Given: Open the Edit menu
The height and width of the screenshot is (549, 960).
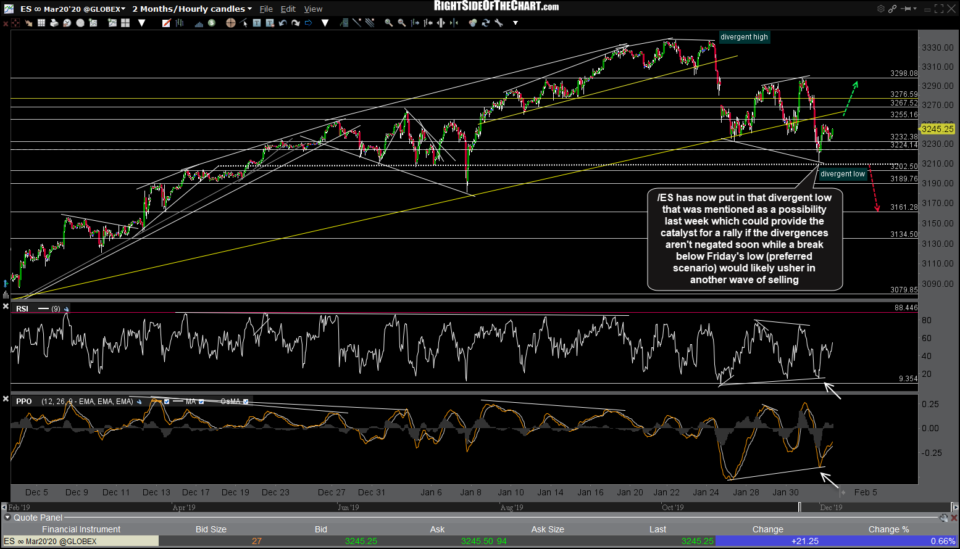Looking at the screenshot, I should click(x=288, y=9).
